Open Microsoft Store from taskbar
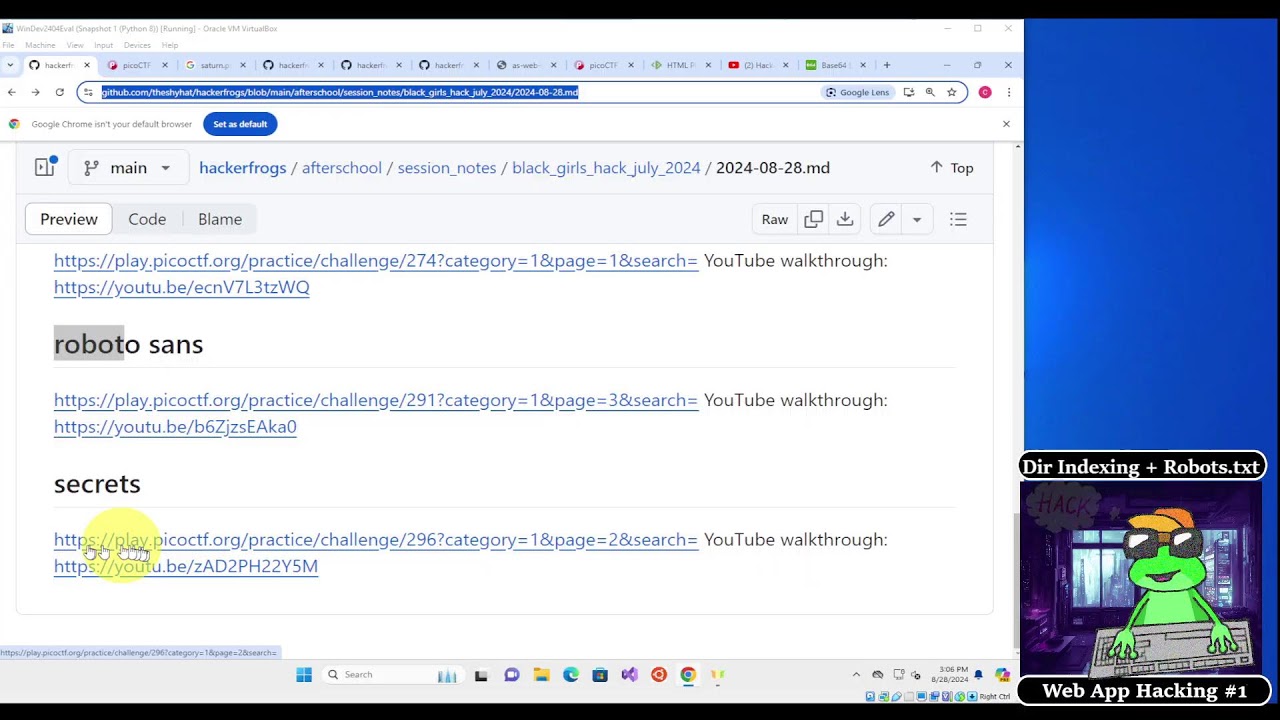1280x720 pixels. coord(600,675)
